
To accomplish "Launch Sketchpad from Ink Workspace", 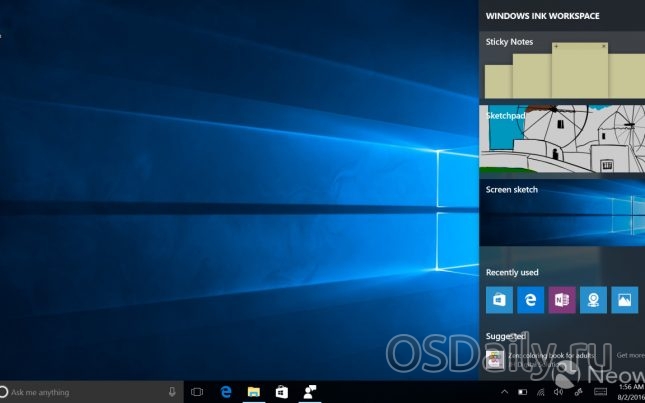I will 562,140.
